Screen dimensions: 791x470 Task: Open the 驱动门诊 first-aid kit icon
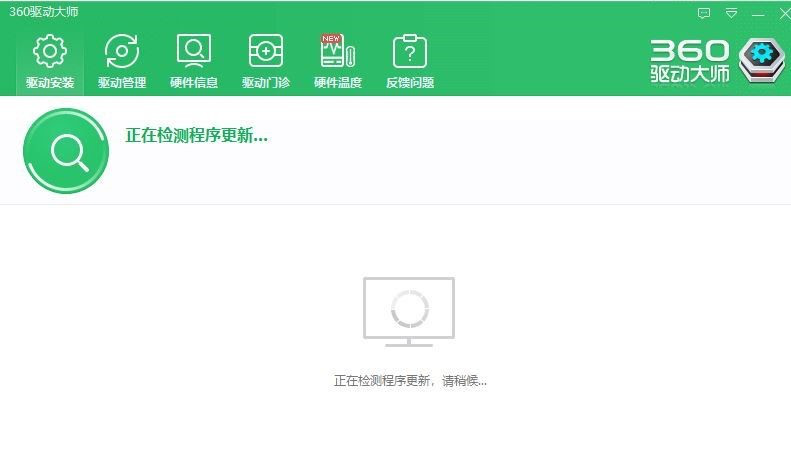coord(265,51)
